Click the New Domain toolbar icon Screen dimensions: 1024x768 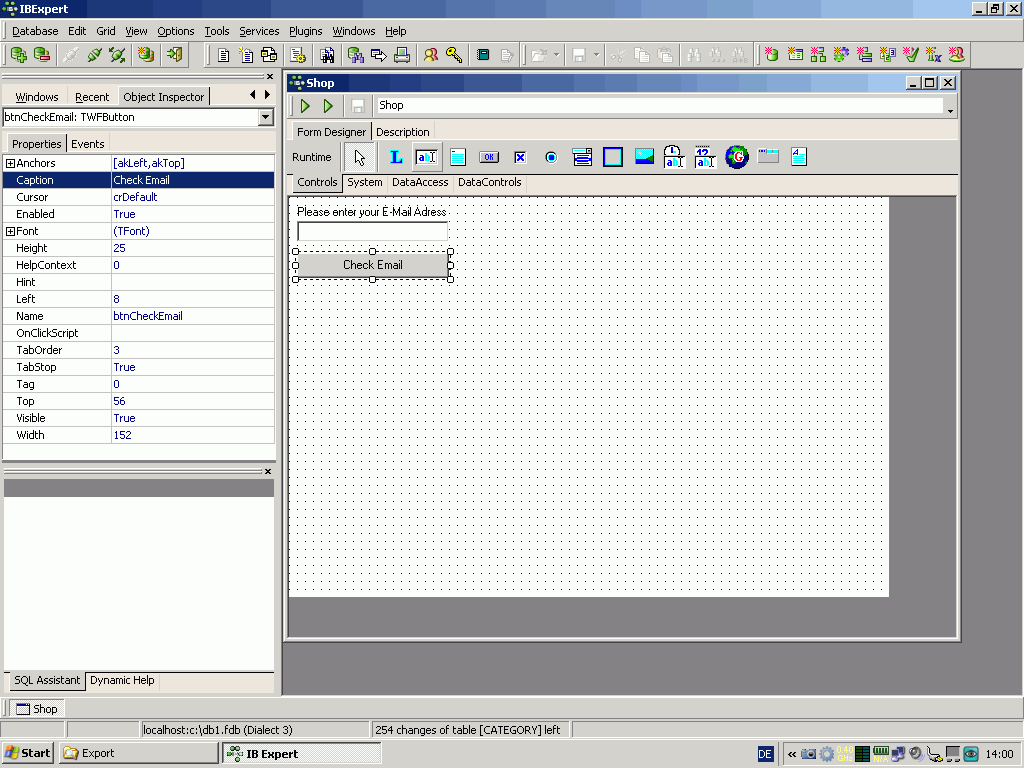(772, 55)
